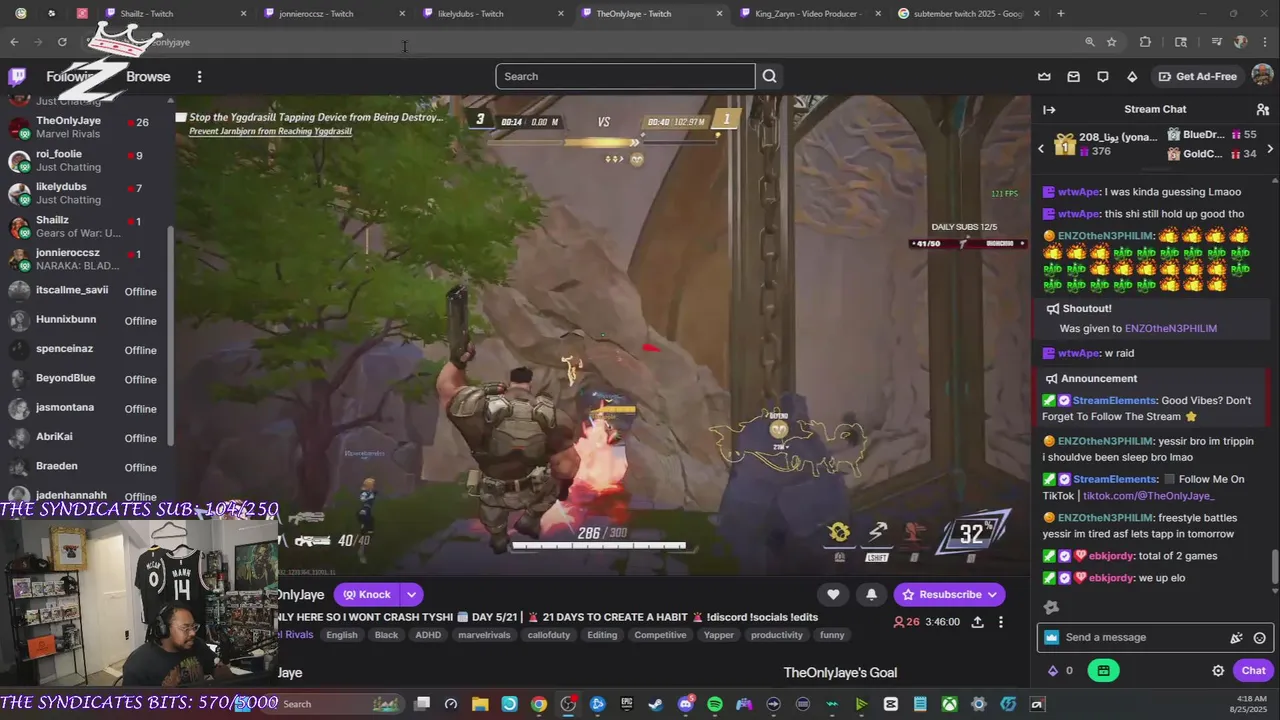Open Shaillz channel in sidebar
The height and width of the screenshot is (720, 1280).
(x=87, y=226)
